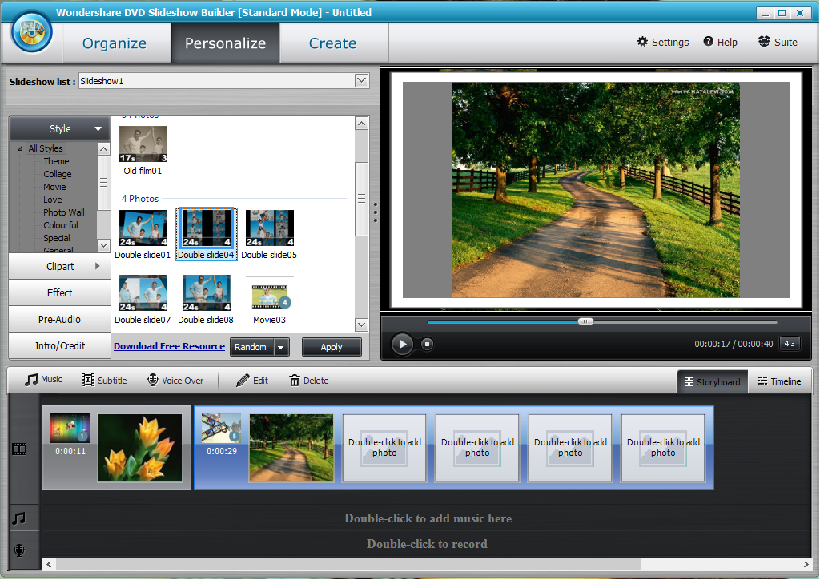Open the Intro/Credit panel
819x579 pixels.
point(60,346)
